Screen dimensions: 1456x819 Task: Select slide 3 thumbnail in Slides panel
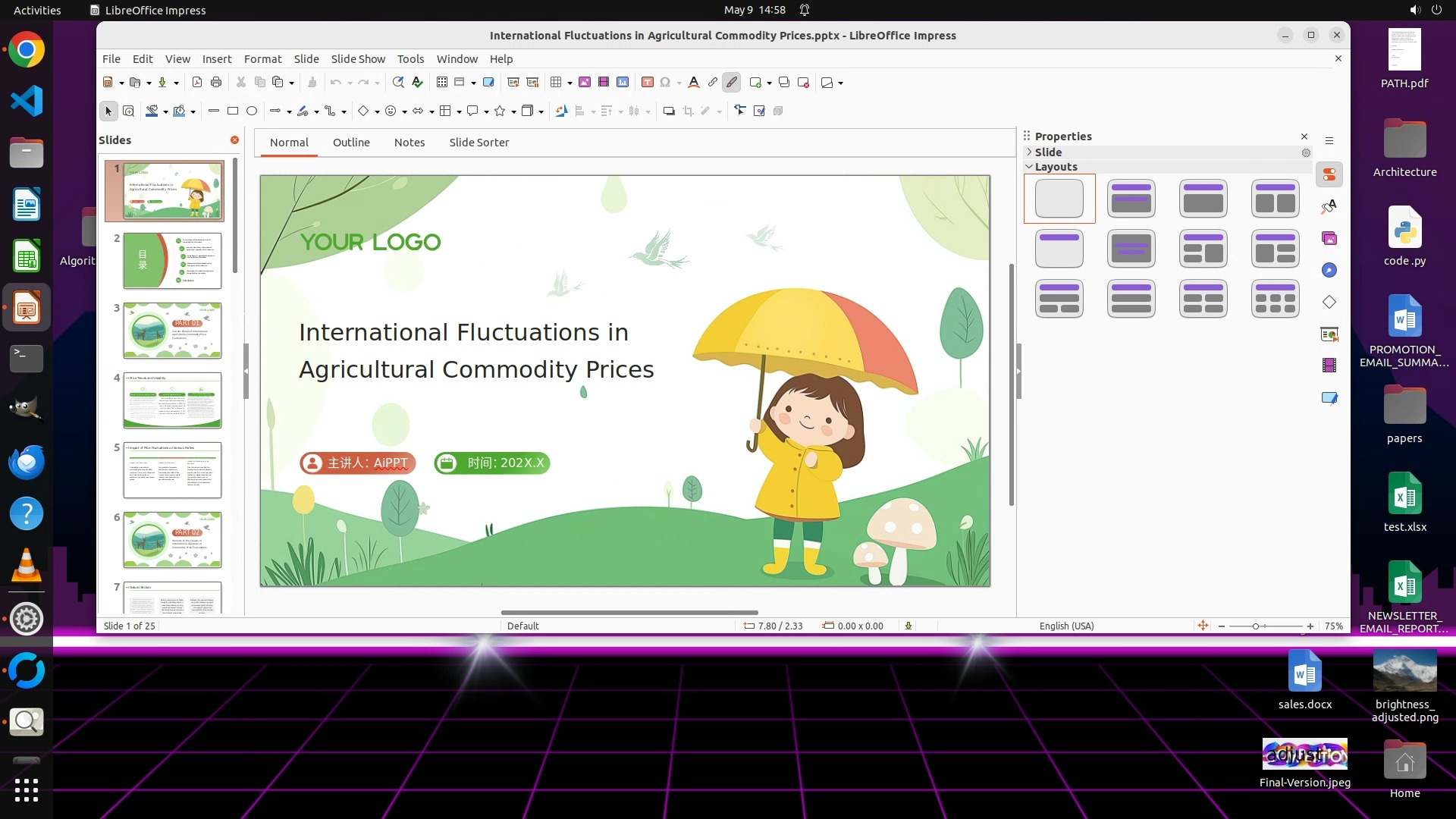[x=172, y=331]
